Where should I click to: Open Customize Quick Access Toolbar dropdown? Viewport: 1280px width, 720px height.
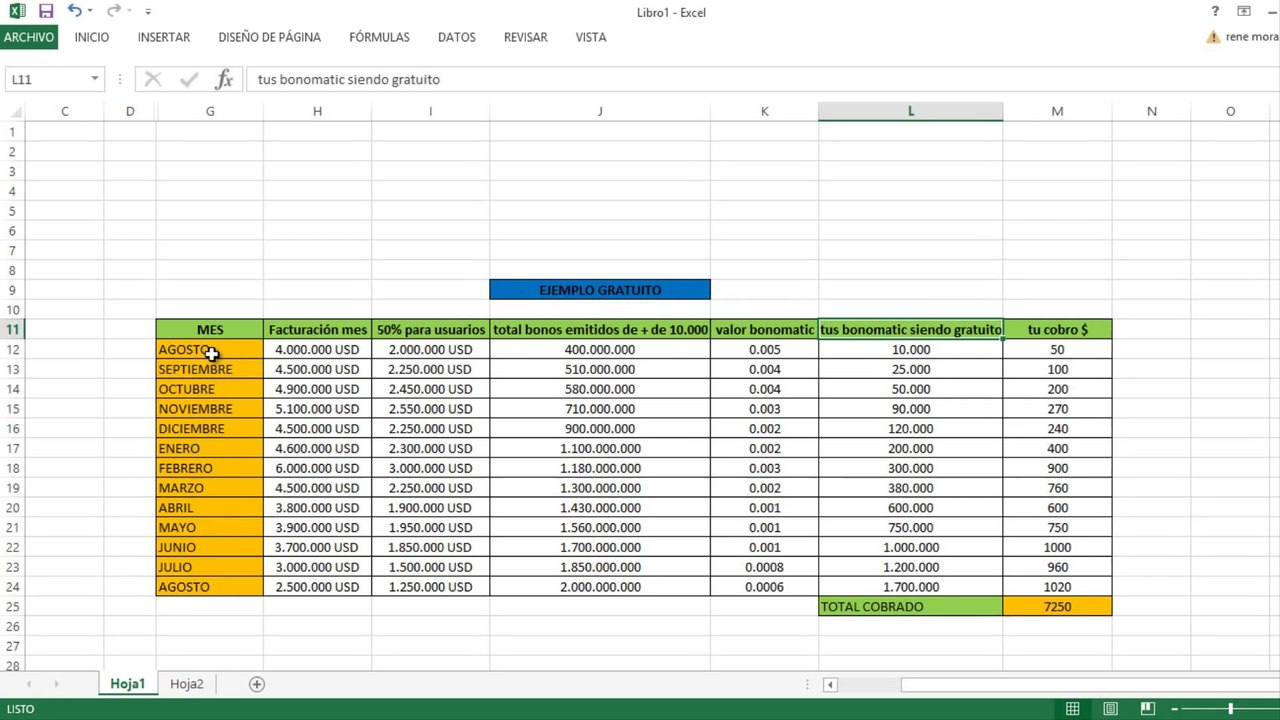pos(148,12)
